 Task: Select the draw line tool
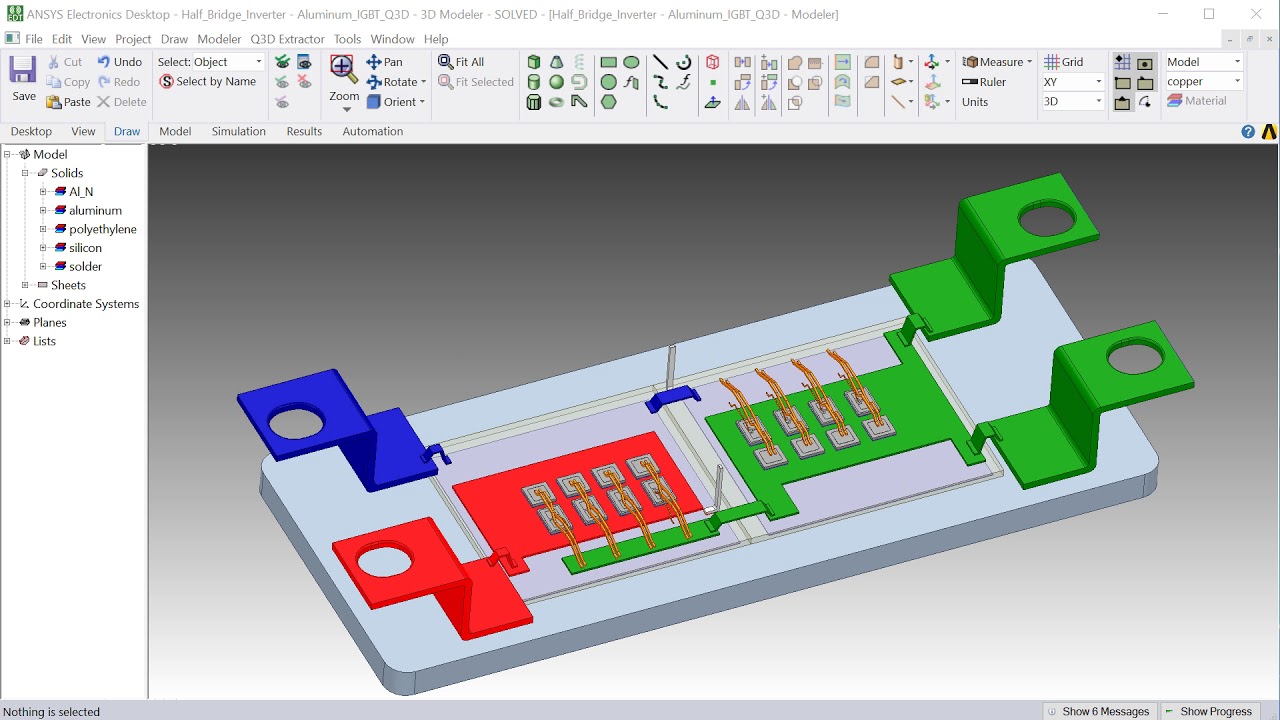(x=660, y=62)
